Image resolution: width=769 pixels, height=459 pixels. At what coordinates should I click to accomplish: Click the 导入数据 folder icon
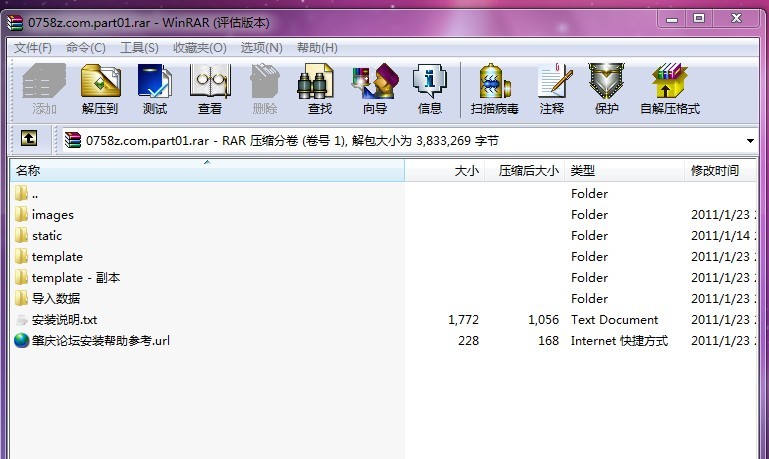21,298
